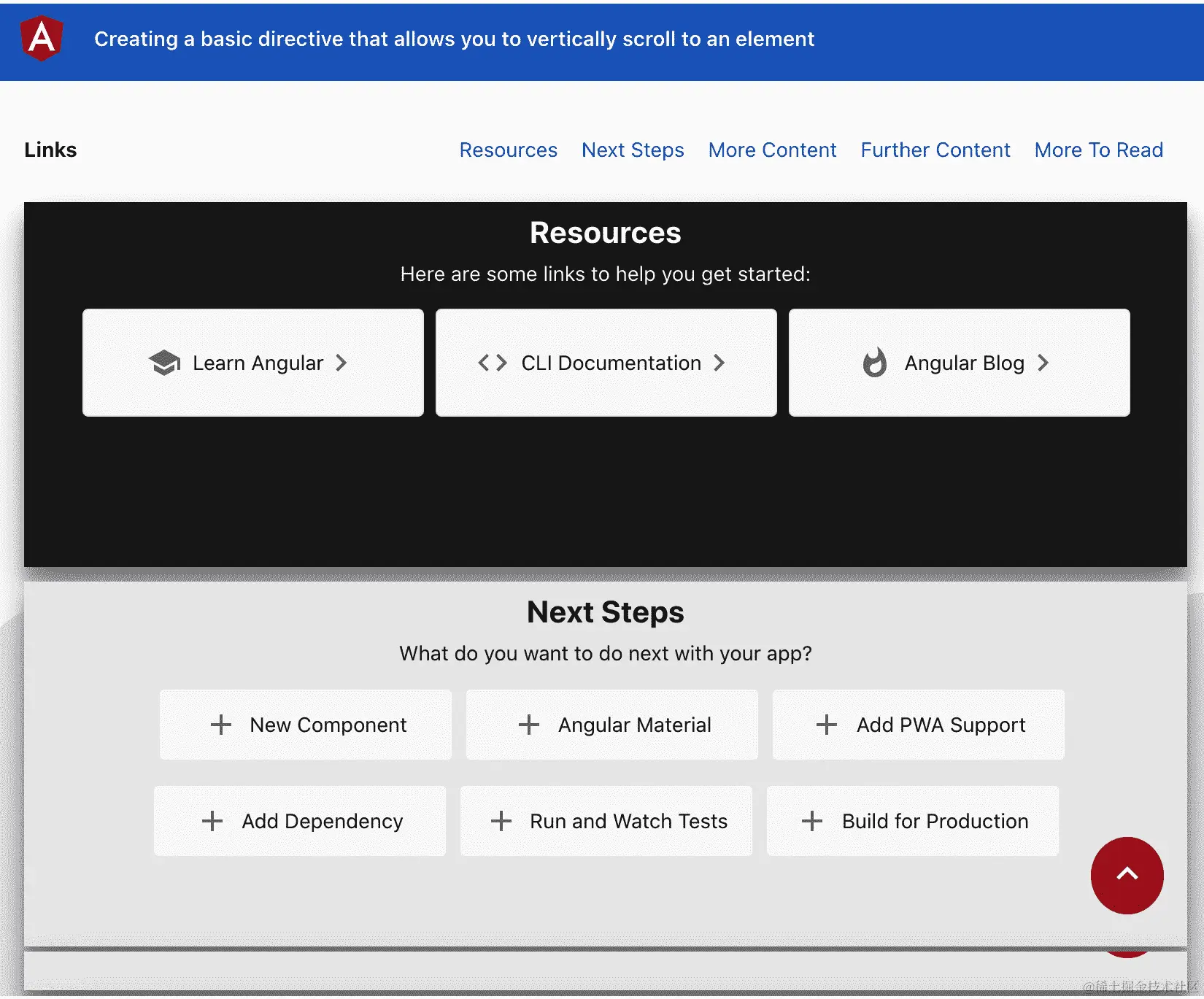Click the chevron on CLI Documentation card

[719, 363]
